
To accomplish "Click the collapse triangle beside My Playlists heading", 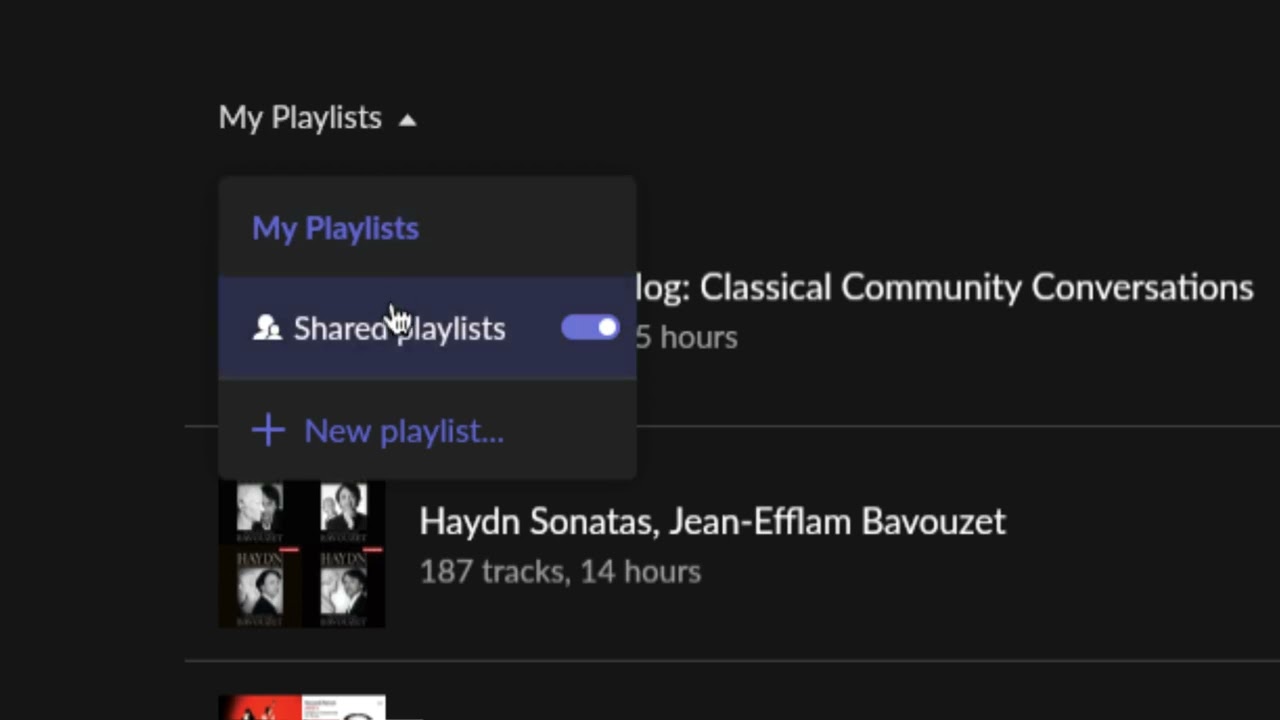I will coord(407,120).
